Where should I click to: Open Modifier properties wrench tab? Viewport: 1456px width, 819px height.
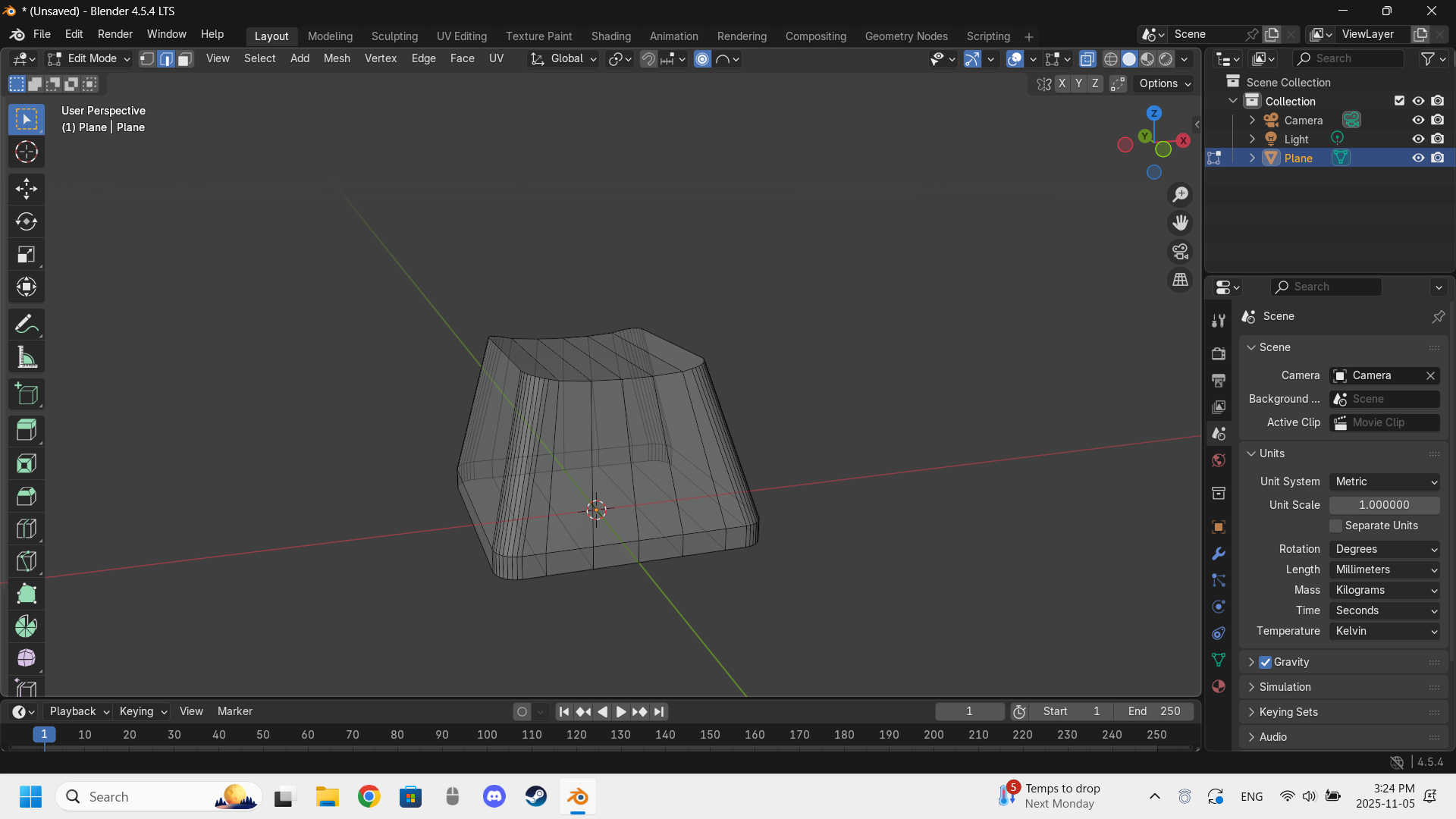[1219, 554]
